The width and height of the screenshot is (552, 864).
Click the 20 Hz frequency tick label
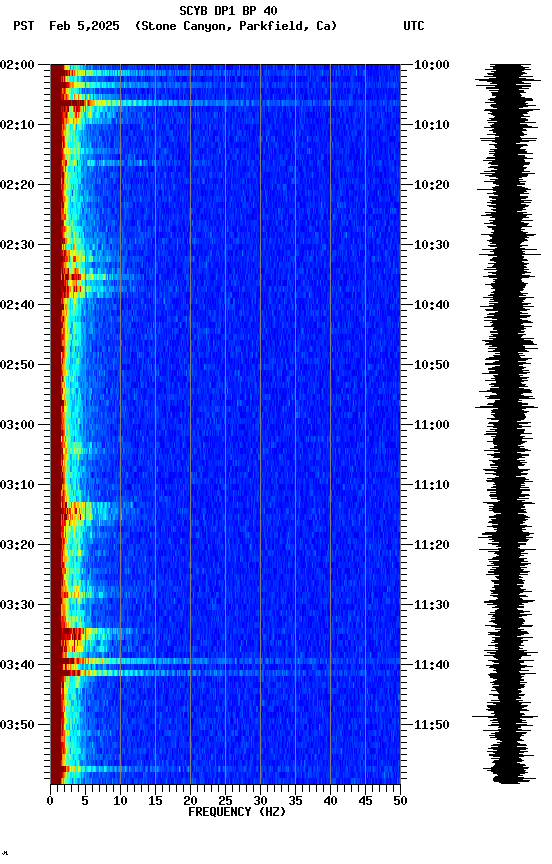[190, 801]
